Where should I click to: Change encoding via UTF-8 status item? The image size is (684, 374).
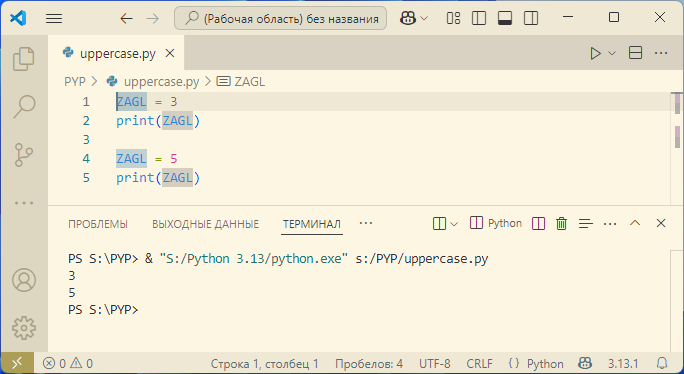coord(435,364)
